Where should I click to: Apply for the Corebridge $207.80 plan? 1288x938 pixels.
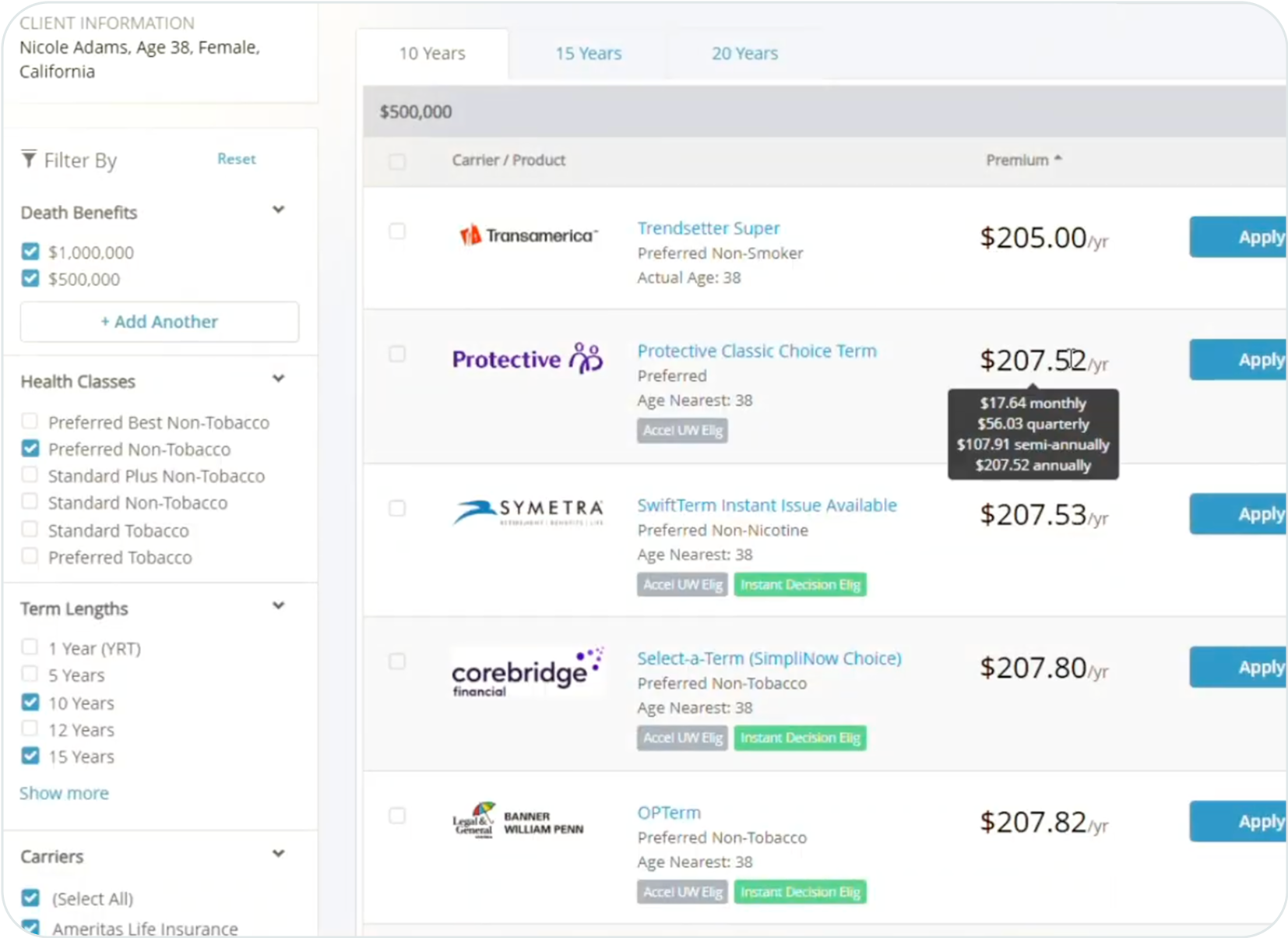click(x=1238, y=668)
